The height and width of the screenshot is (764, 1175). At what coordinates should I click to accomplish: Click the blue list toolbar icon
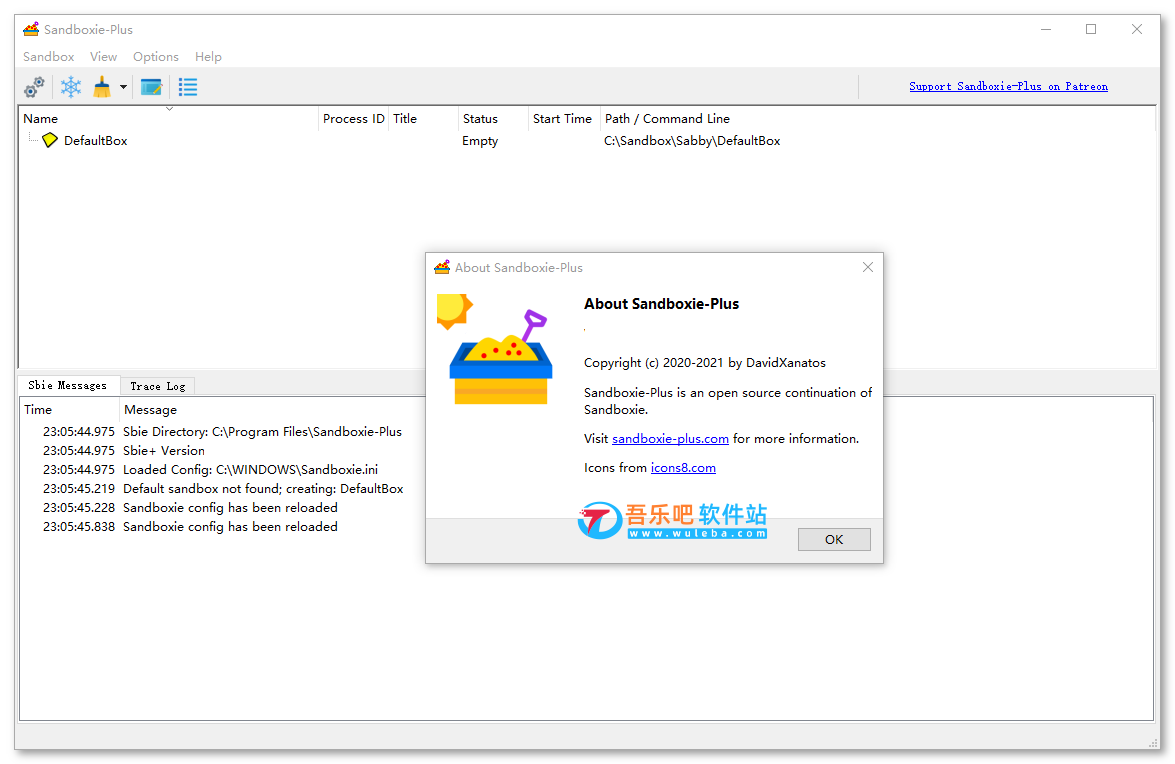point(188,87)
